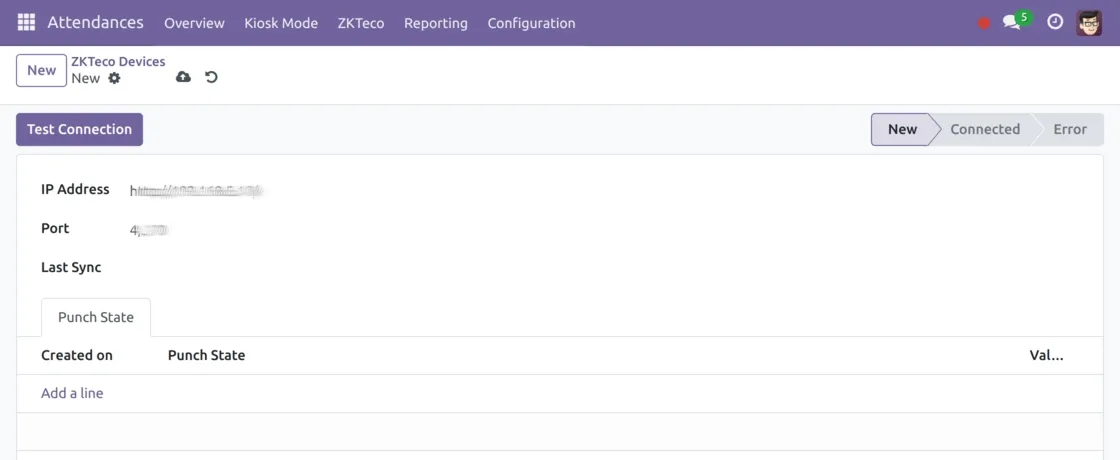Open the Overview menu
This screenshot has width=1120, height=460.
[194, 23]
